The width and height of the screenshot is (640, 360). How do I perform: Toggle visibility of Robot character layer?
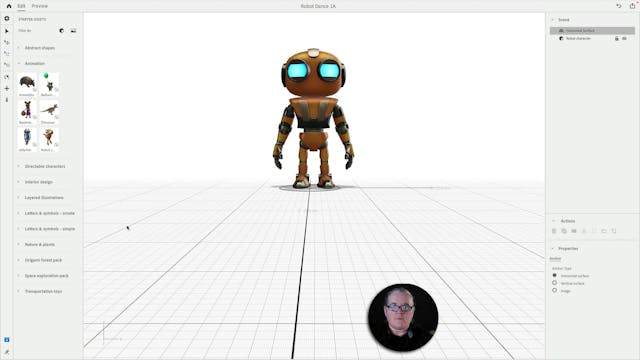point(624,38)
